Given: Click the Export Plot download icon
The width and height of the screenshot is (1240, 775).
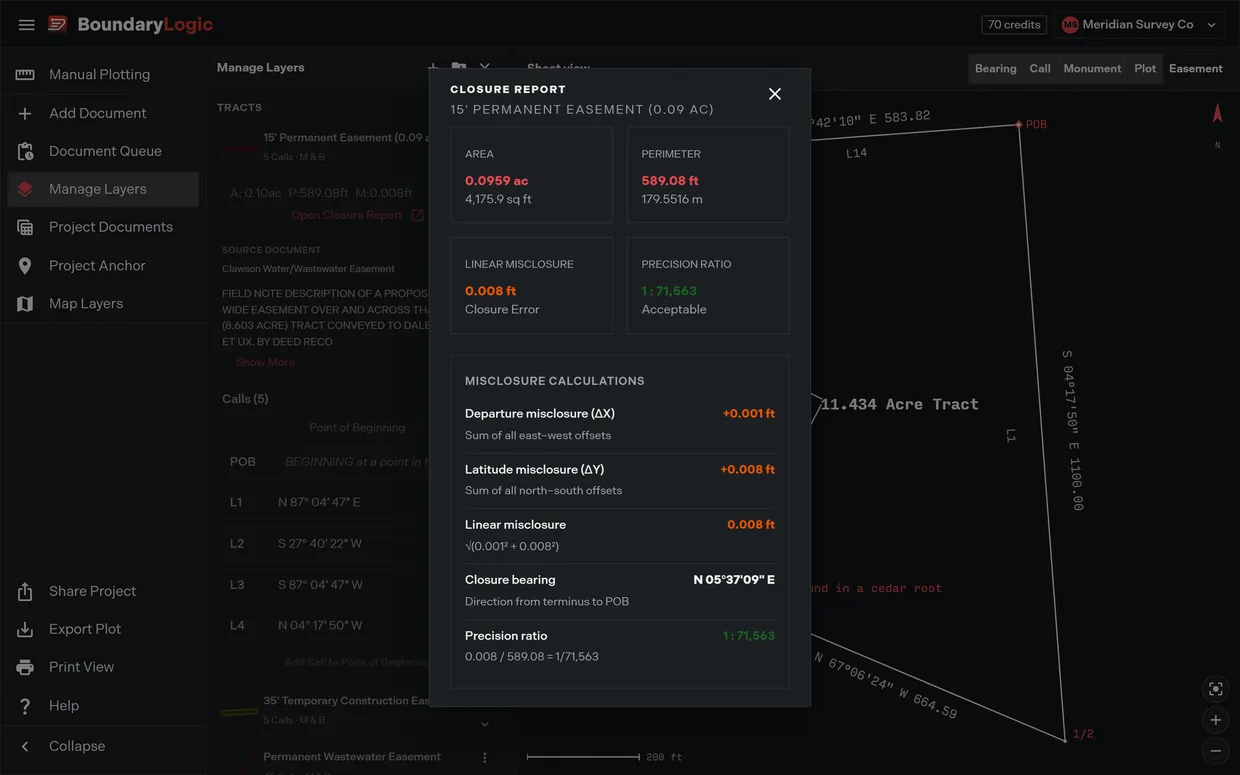Looking at the screenshot, I should 25,630.
